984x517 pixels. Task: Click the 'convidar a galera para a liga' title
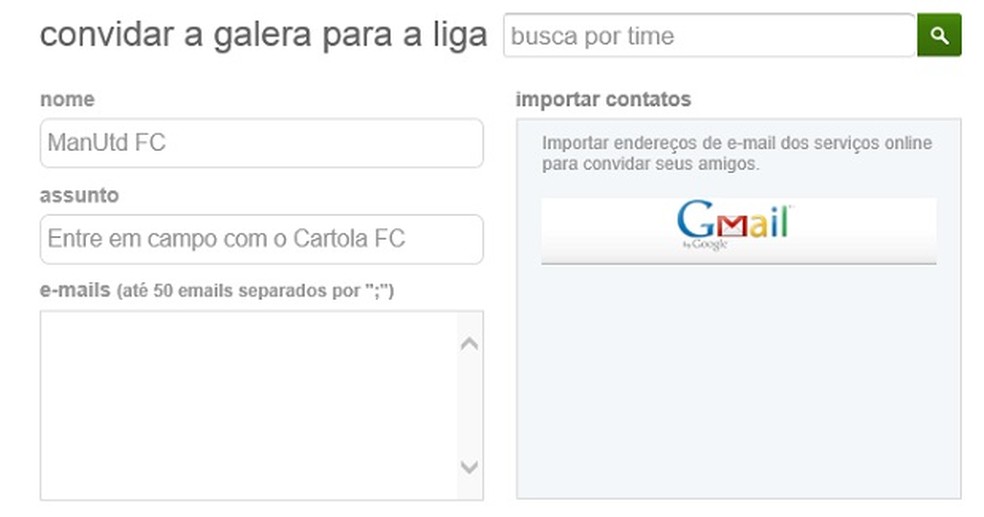(263, 36)
